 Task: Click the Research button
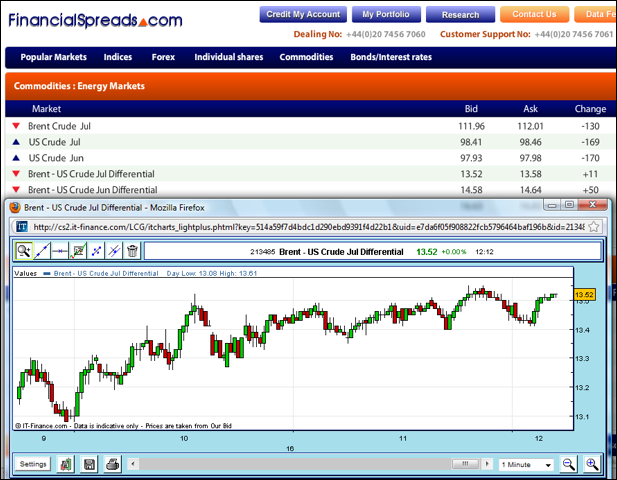460,15
